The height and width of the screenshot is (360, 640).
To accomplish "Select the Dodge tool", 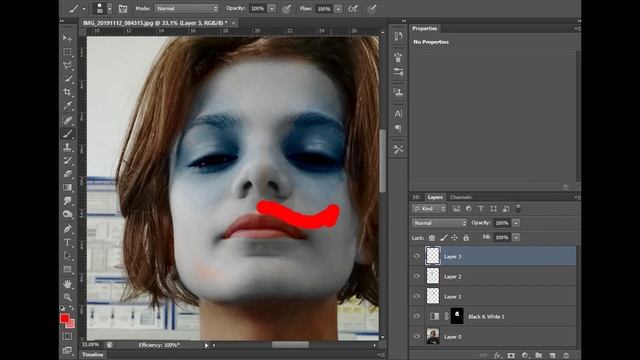I will [x=67, y=214].
